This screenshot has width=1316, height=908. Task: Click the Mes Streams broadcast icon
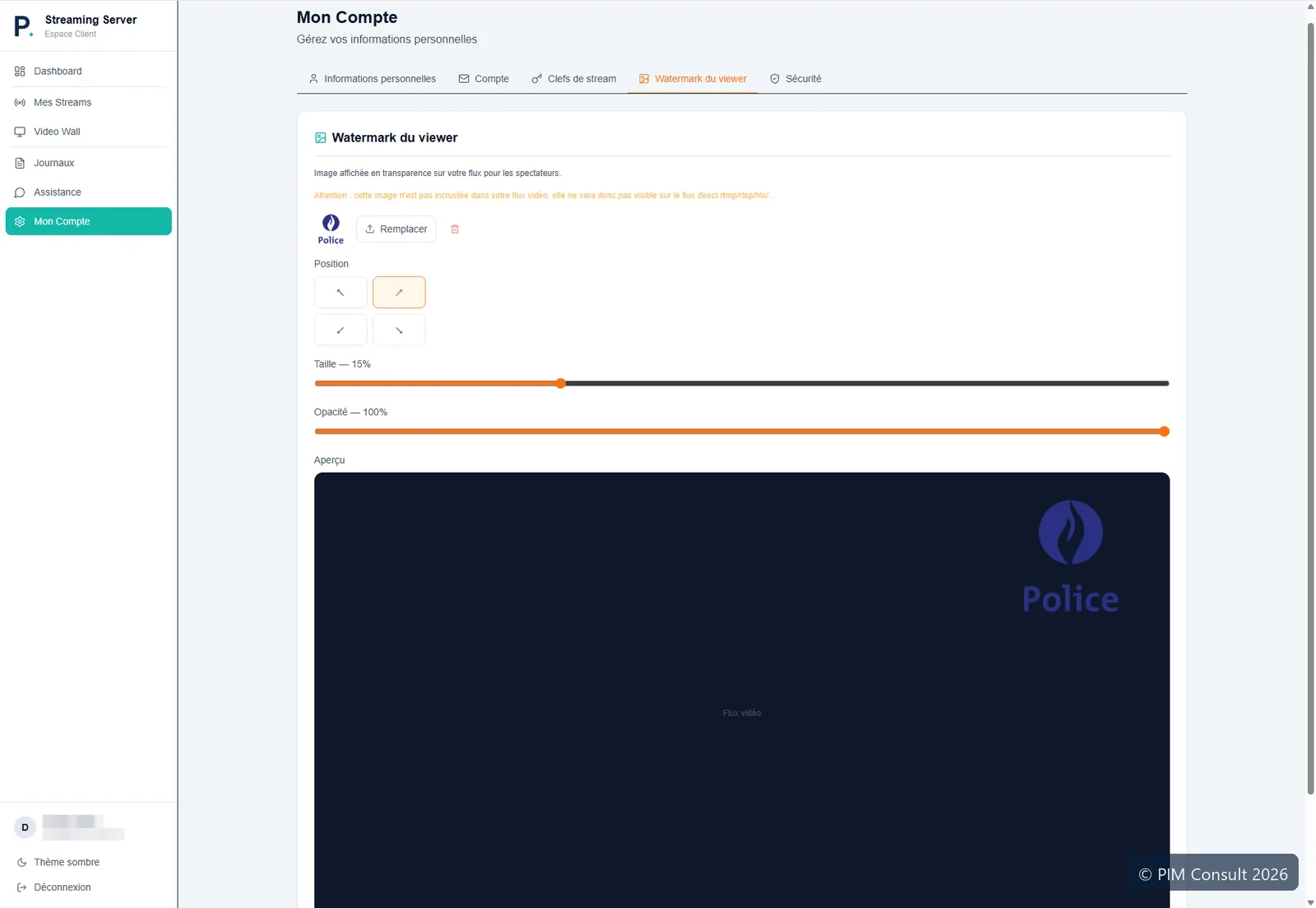(20, 103)
